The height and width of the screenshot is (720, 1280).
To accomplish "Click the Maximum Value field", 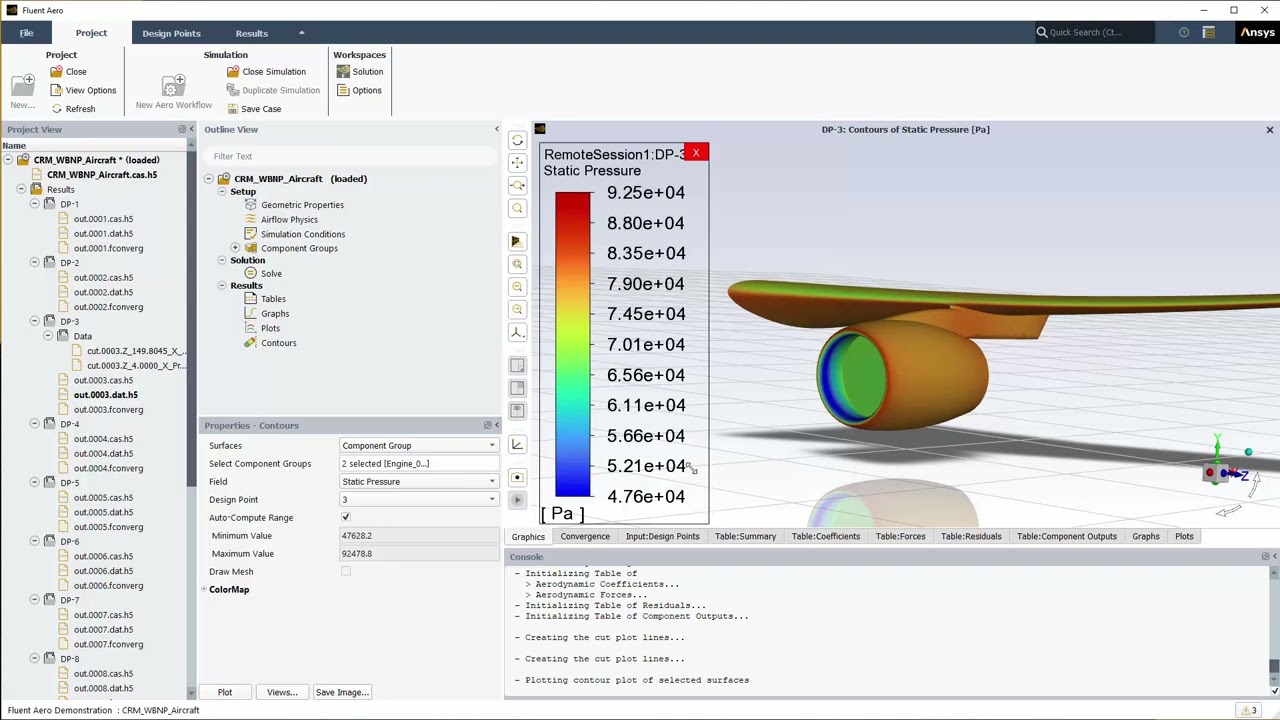I will coord(418,553).
